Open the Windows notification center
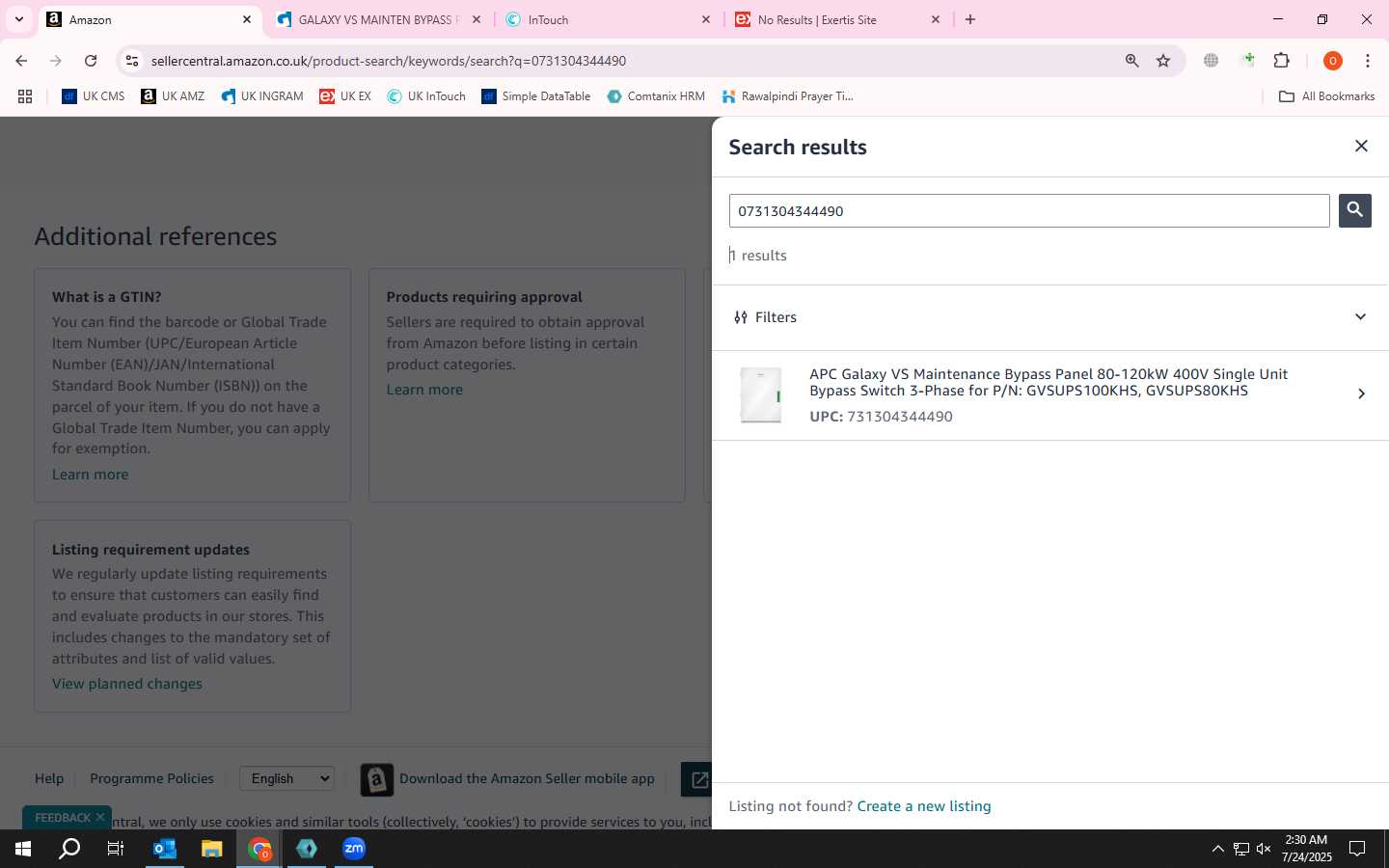Viewport: 1389px width, 868px height. (1356, 849)
